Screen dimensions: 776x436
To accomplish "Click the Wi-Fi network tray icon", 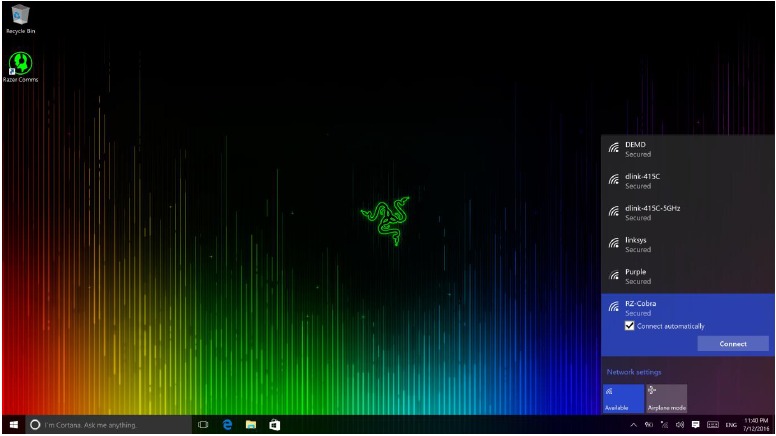I will [664, 425].
